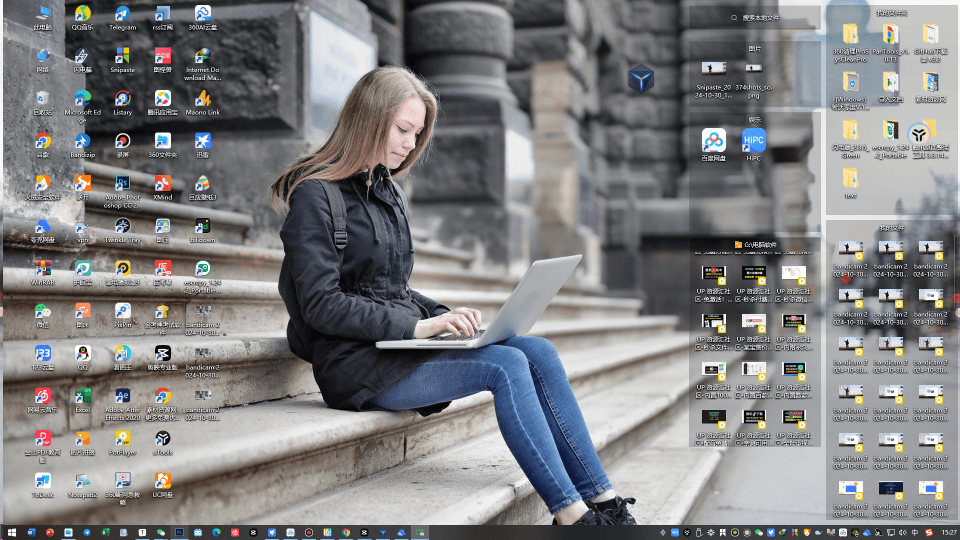Open the PanTools folder icon
This screenshot has width=960, height=540.
pos(890,35)
